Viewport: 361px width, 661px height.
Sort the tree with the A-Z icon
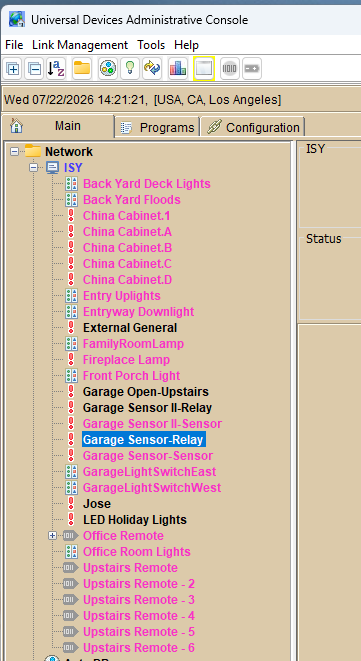[56, 68]
